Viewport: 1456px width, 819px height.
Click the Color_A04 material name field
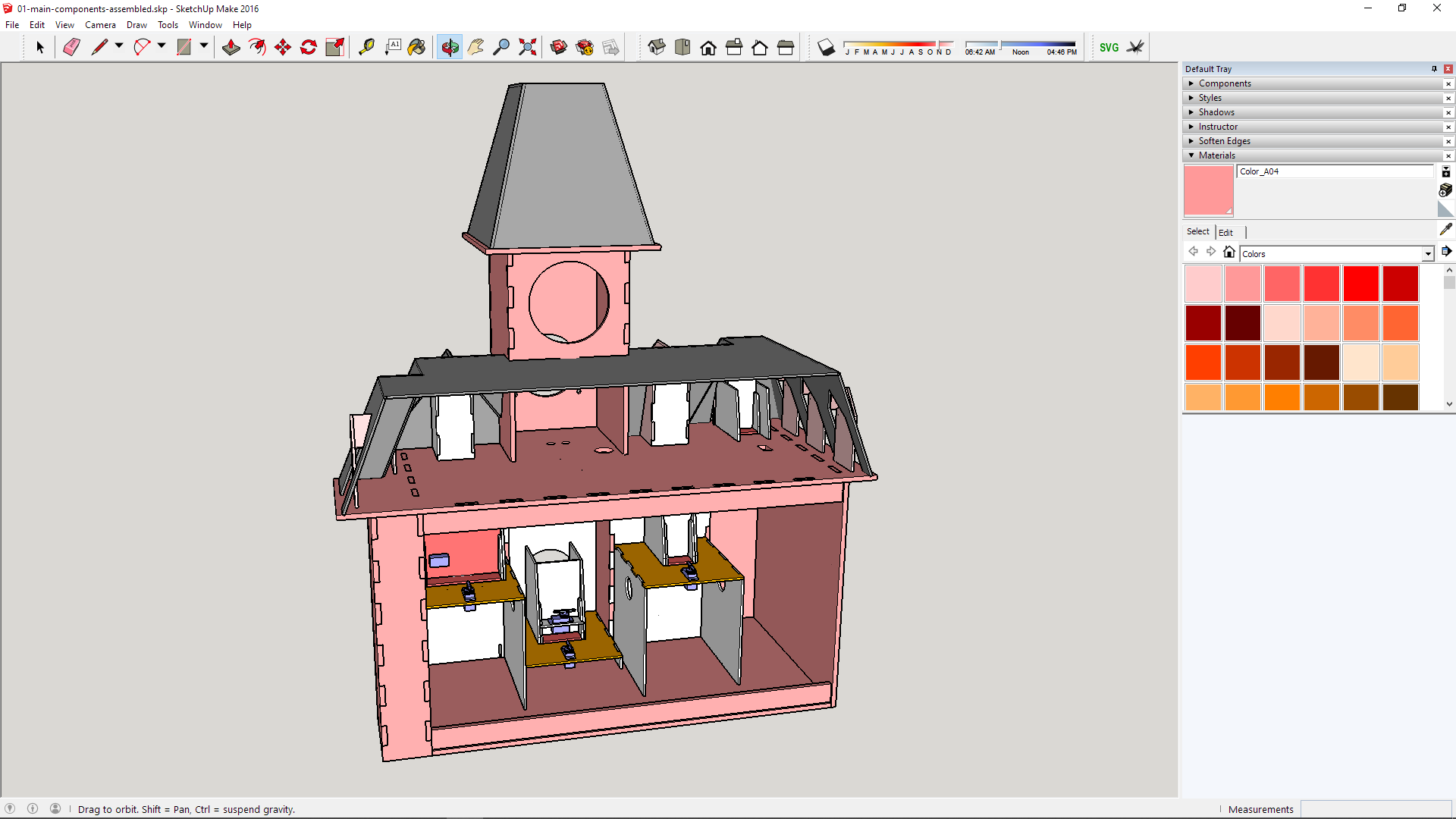coord(1335,171)
